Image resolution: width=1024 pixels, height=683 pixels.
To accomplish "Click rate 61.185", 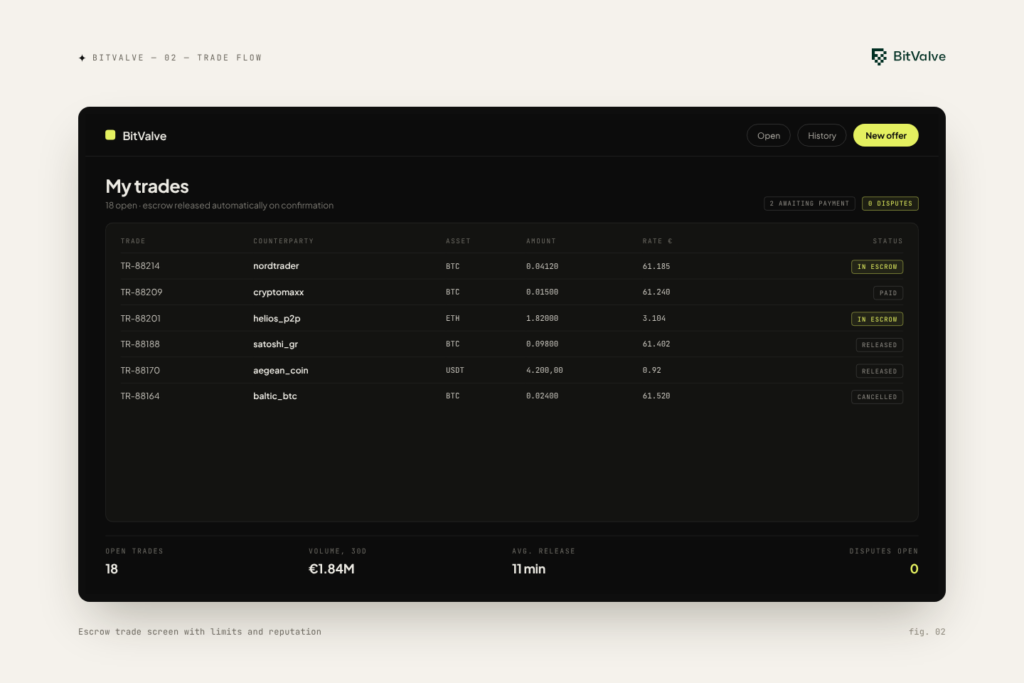I will tap(656, 266).
